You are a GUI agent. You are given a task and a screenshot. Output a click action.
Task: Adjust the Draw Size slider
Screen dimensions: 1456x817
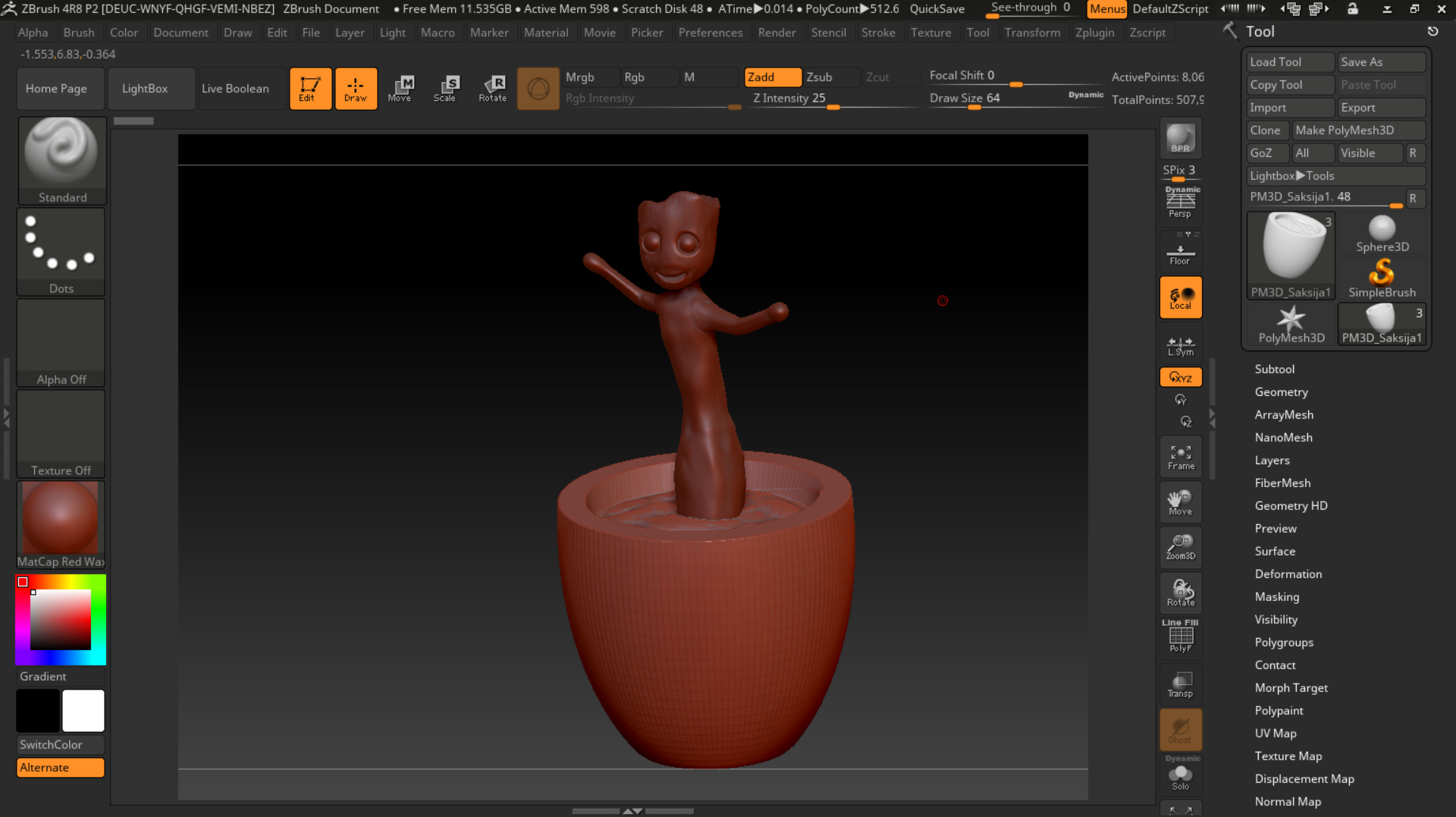click(x=1016, y=99)
